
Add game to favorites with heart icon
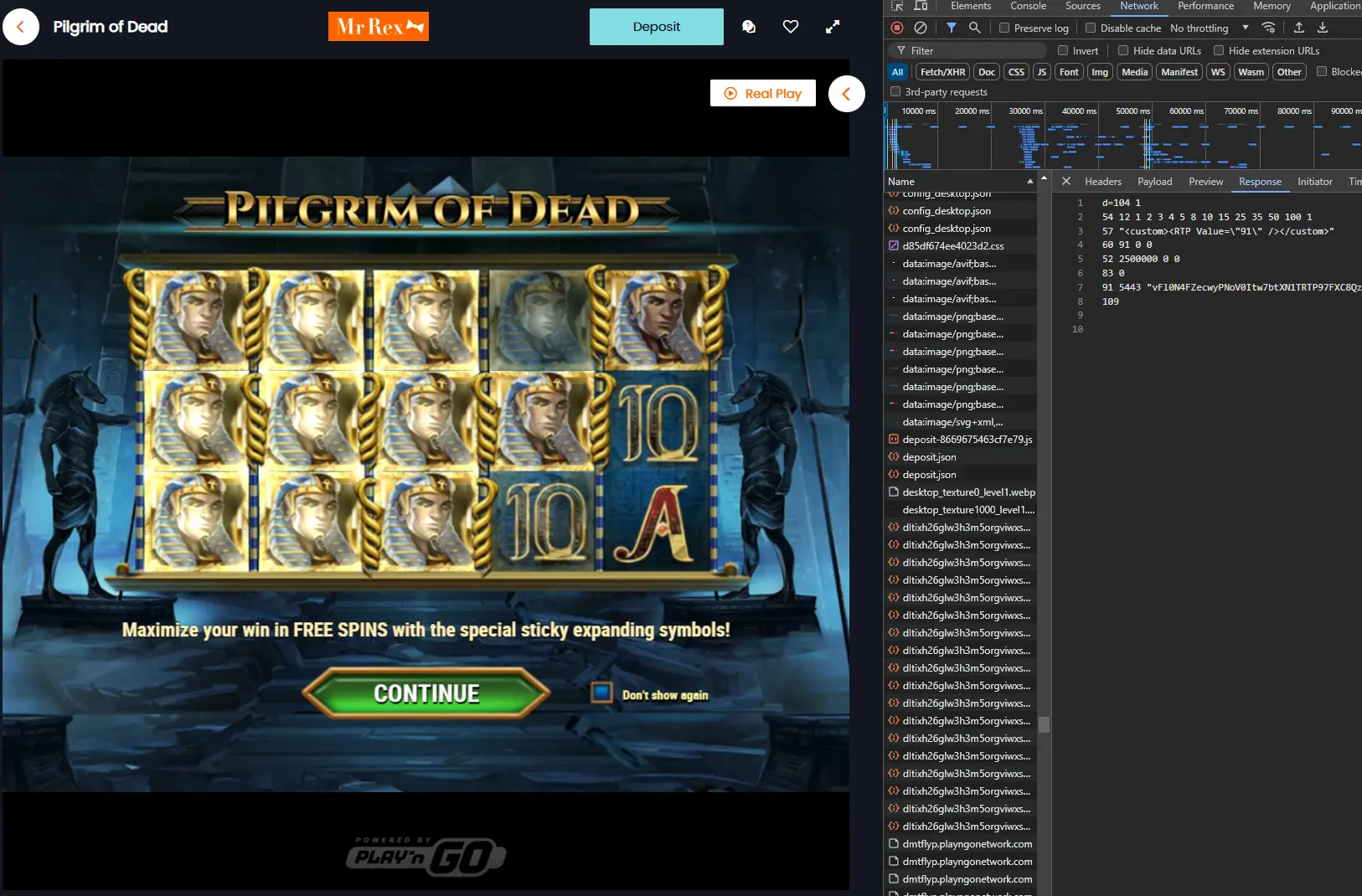coord(791,27)
